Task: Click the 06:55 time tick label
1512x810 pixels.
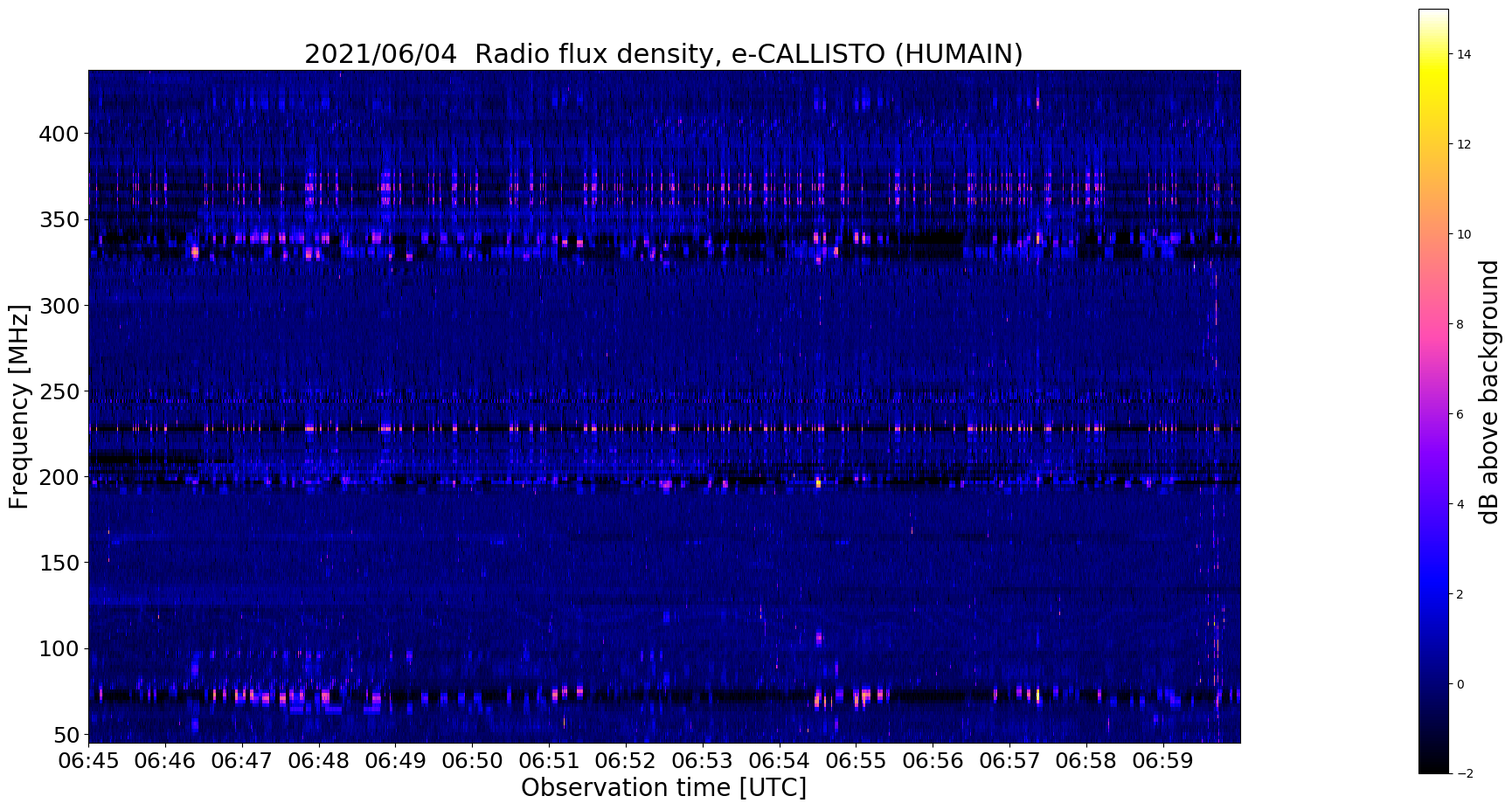Action: click(857, 760)
